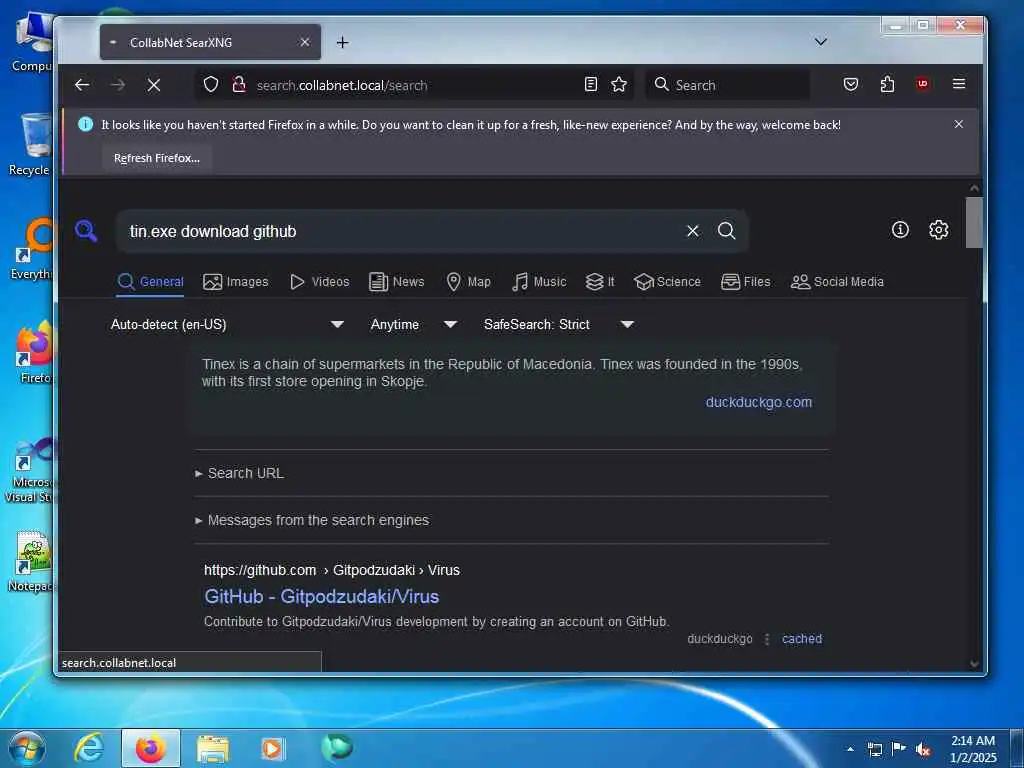Viewport: 1024px width, 768px height.
Task: Click the Refresh Firefox... button
Action: (x=157, y=158)
